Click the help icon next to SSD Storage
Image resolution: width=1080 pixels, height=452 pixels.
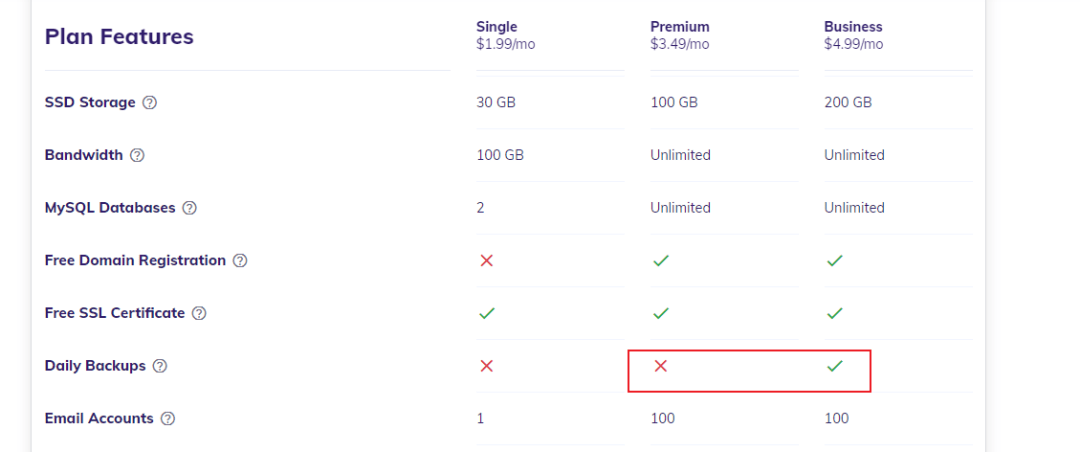point(150,102)
